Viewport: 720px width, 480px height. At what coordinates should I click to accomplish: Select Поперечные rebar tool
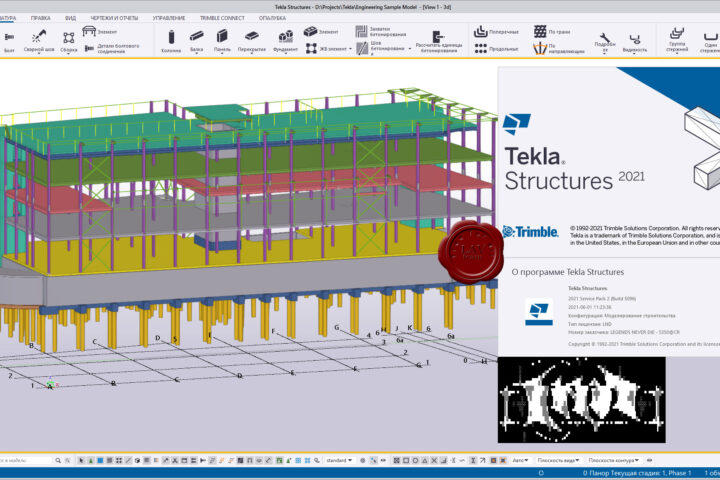tap(496, 31)
